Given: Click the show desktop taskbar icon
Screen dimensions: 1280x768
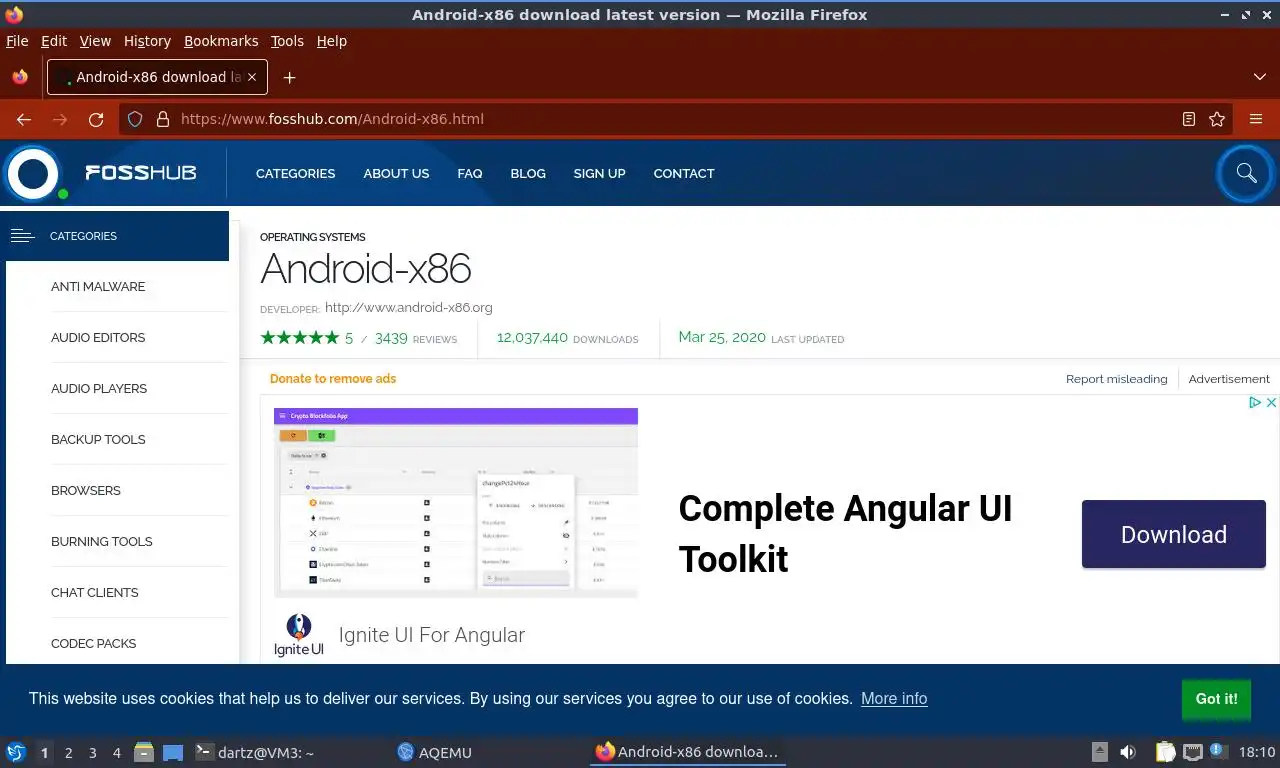Looking at the screenshot, I should [173, 752].
